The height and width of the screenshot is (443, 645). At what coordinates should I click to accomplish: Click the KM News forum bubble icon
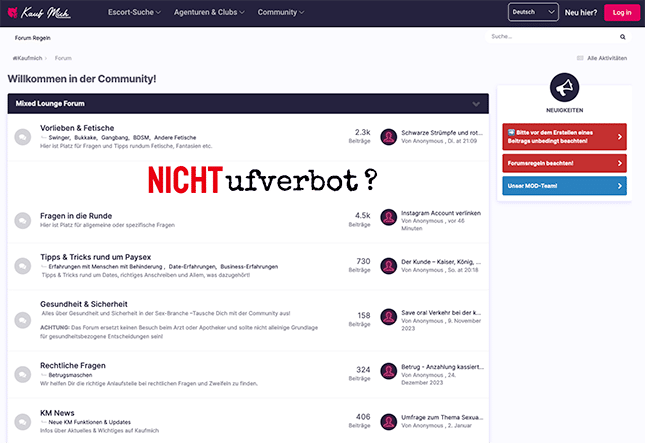pos(23,422)
